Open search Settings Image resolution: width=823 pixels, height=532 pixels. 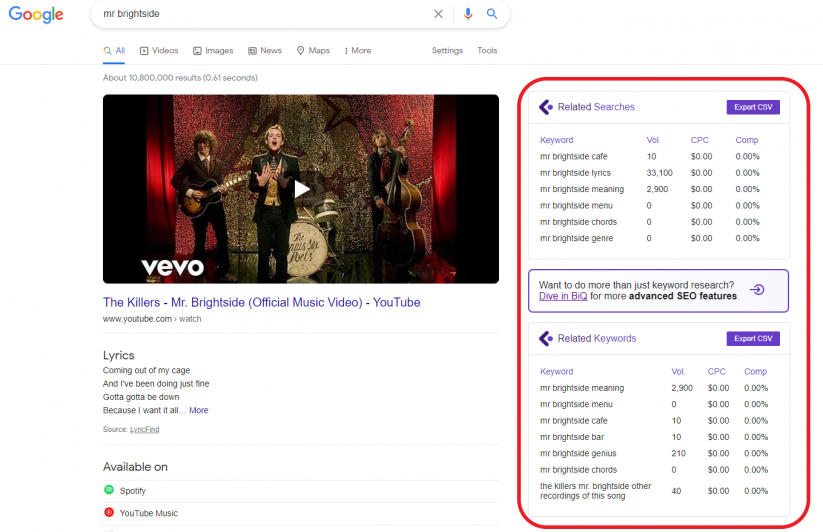(447, 51)
